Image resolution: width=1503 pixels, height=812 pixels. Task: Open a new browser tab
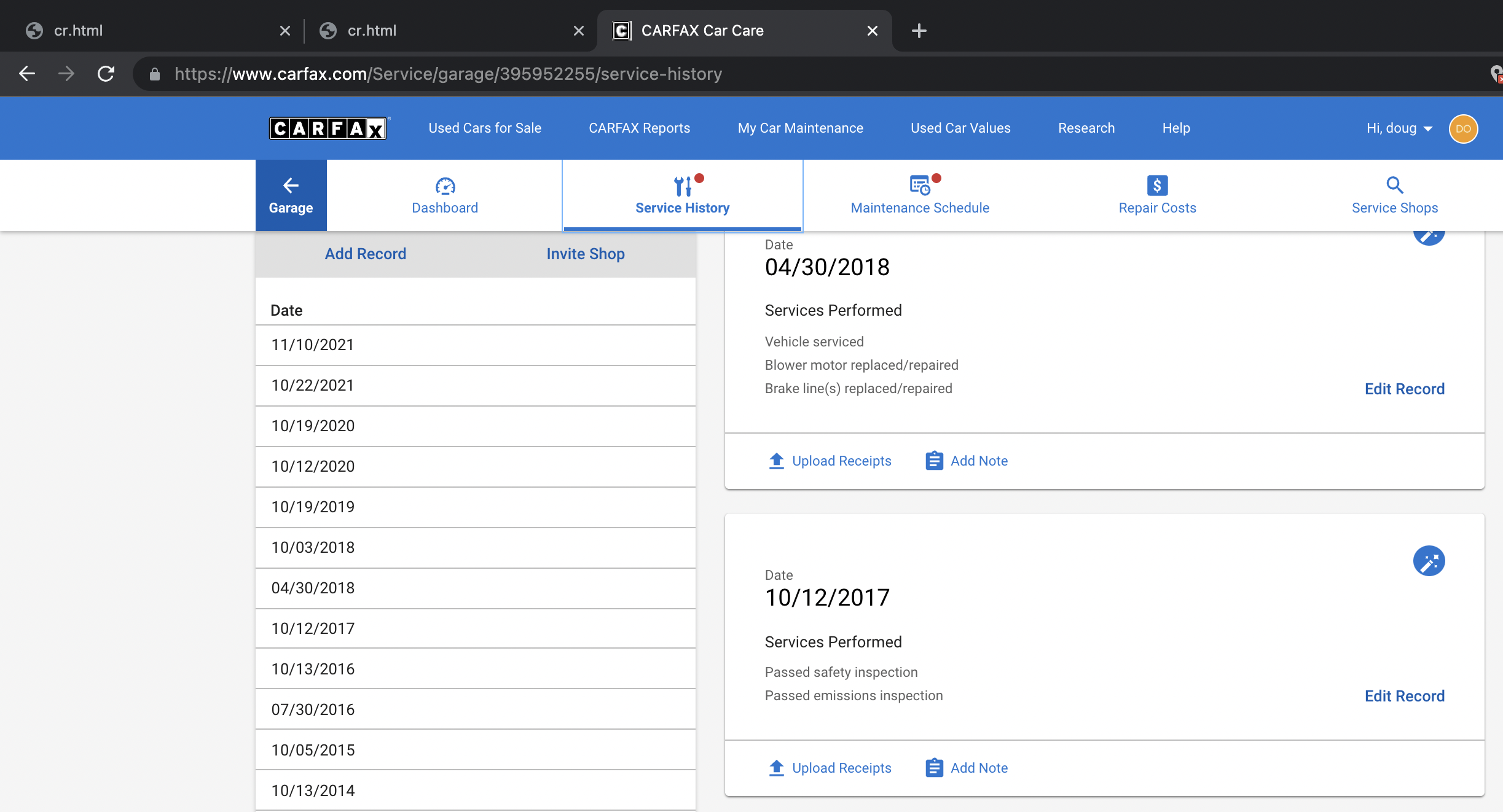pyautogui.click(x=919, y=31)
